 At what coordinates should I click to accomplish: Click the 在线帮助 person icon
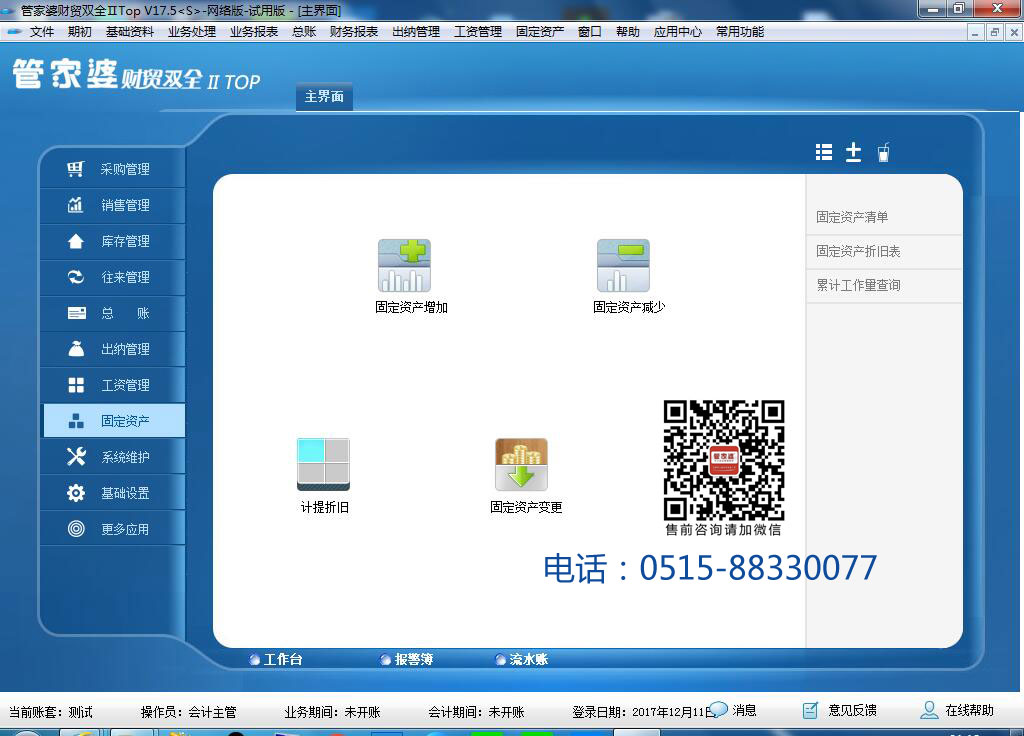[929, 710]
